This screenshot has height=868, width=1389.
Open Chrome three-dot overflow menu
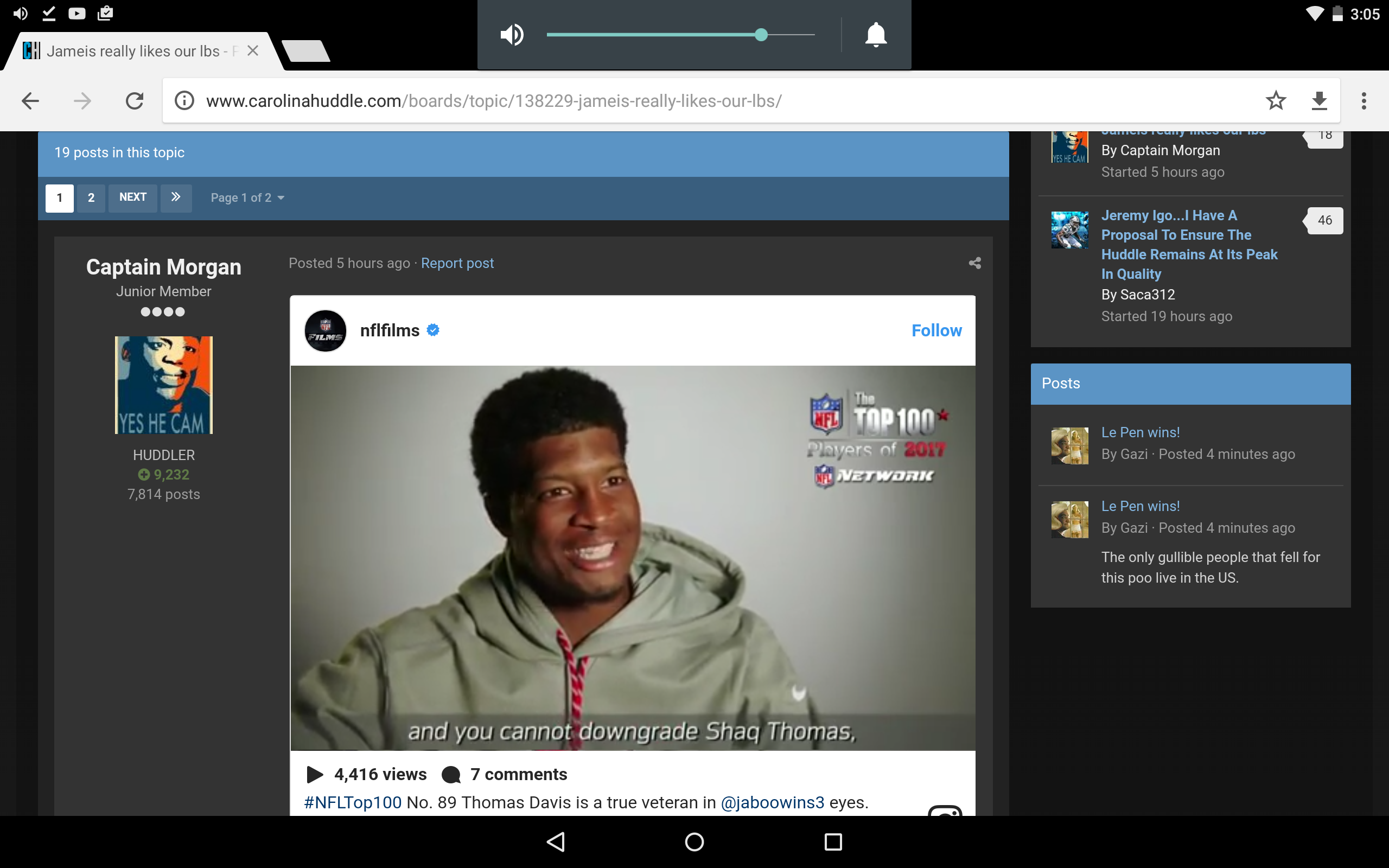point(1363,101)
